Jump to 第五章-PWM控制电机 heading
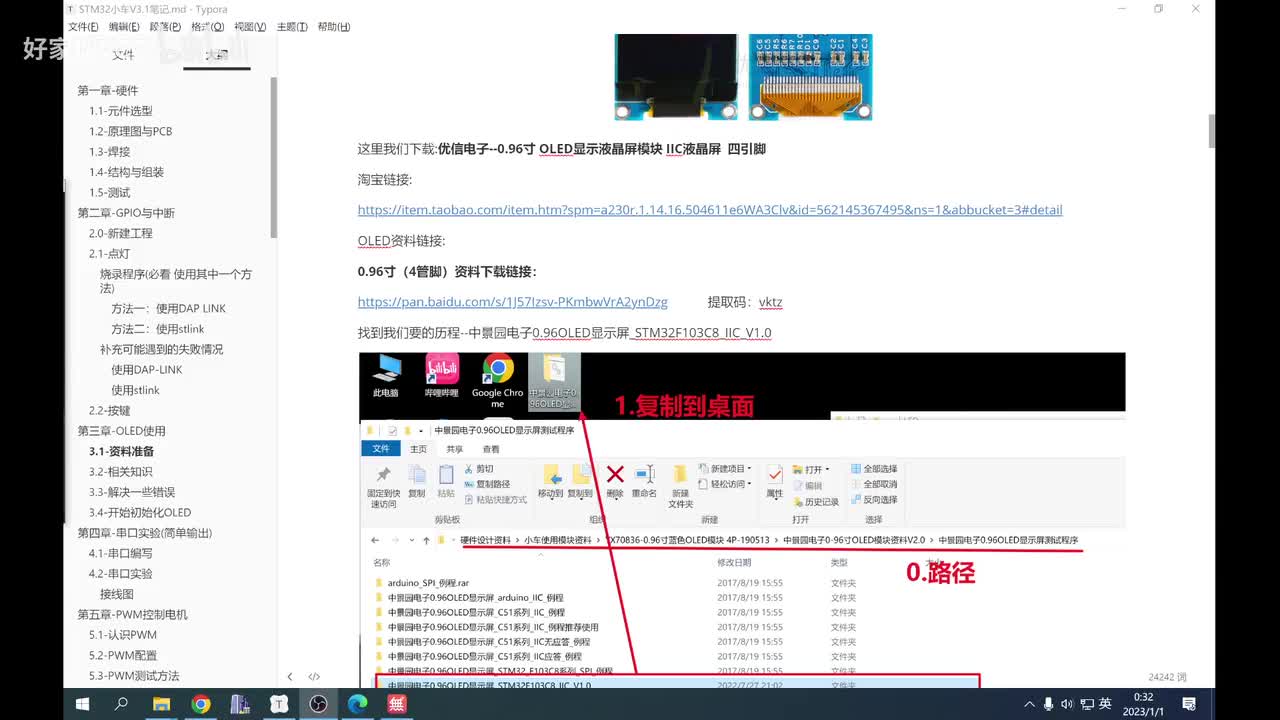The height and width of the screenshot is (720, 1280). click(132, 615)
